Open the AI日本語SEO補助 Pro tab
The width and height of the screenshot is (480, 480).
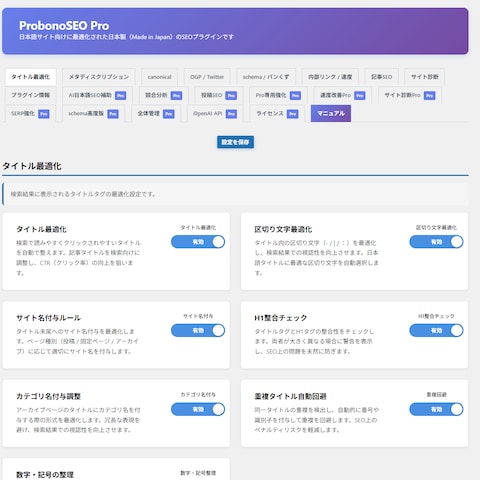pyautogui.click(x=97, y=95)
